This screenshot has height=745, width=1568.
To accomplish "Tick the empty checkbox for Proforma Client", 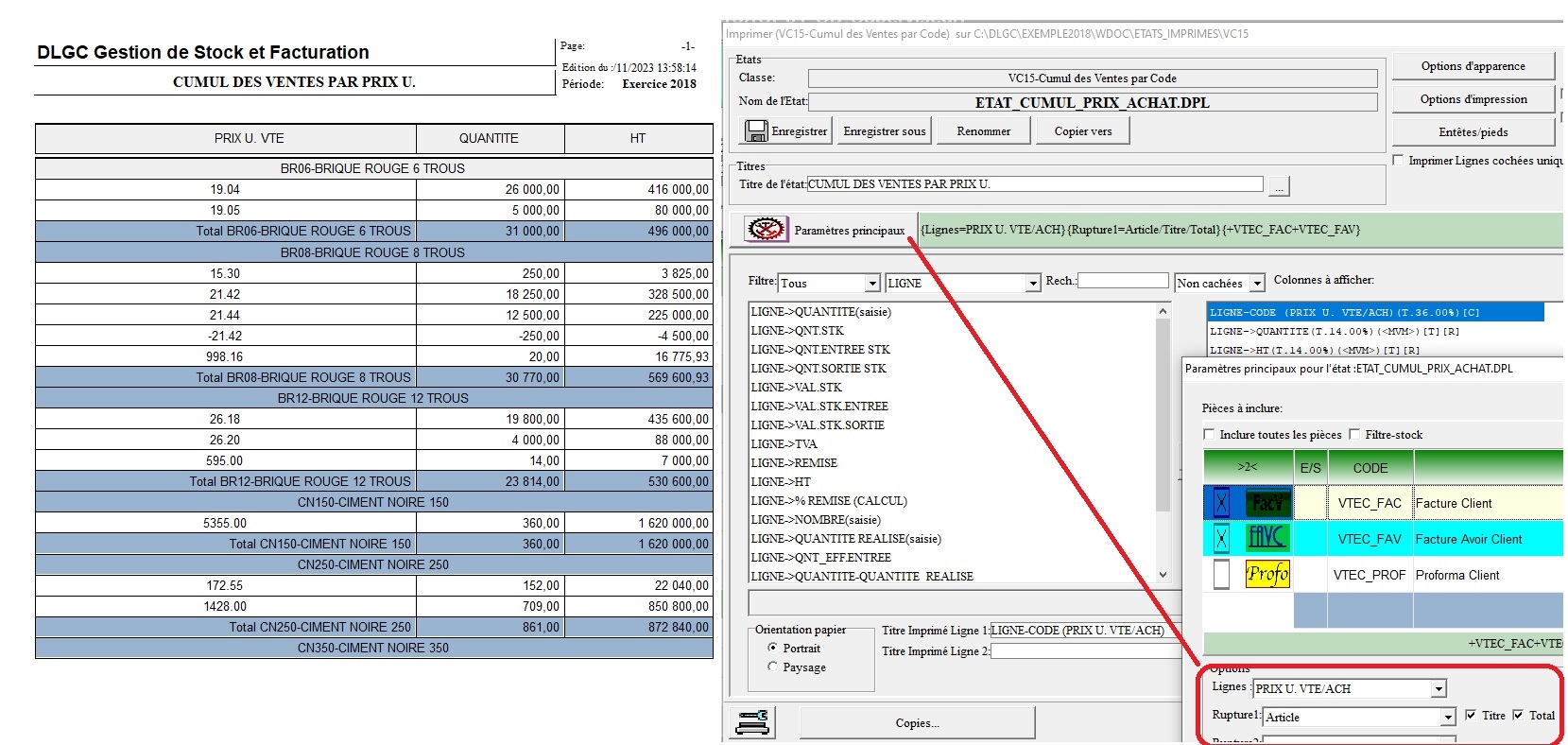I will click(x=1221, y=574).
